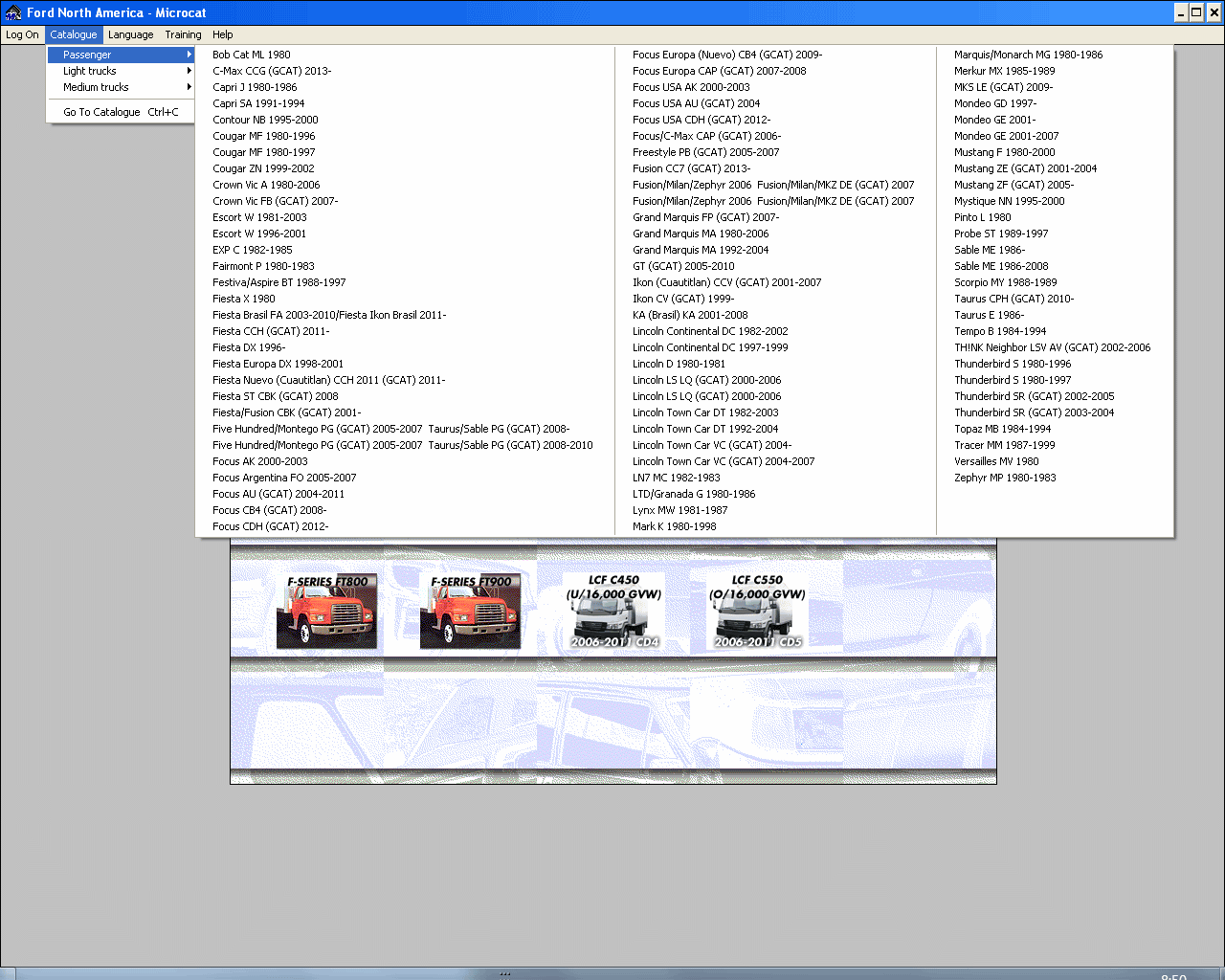Select the LCF C550 CD5 truck thumbnail
This screenshot has height=980, width=1225.
pos(757,612)
